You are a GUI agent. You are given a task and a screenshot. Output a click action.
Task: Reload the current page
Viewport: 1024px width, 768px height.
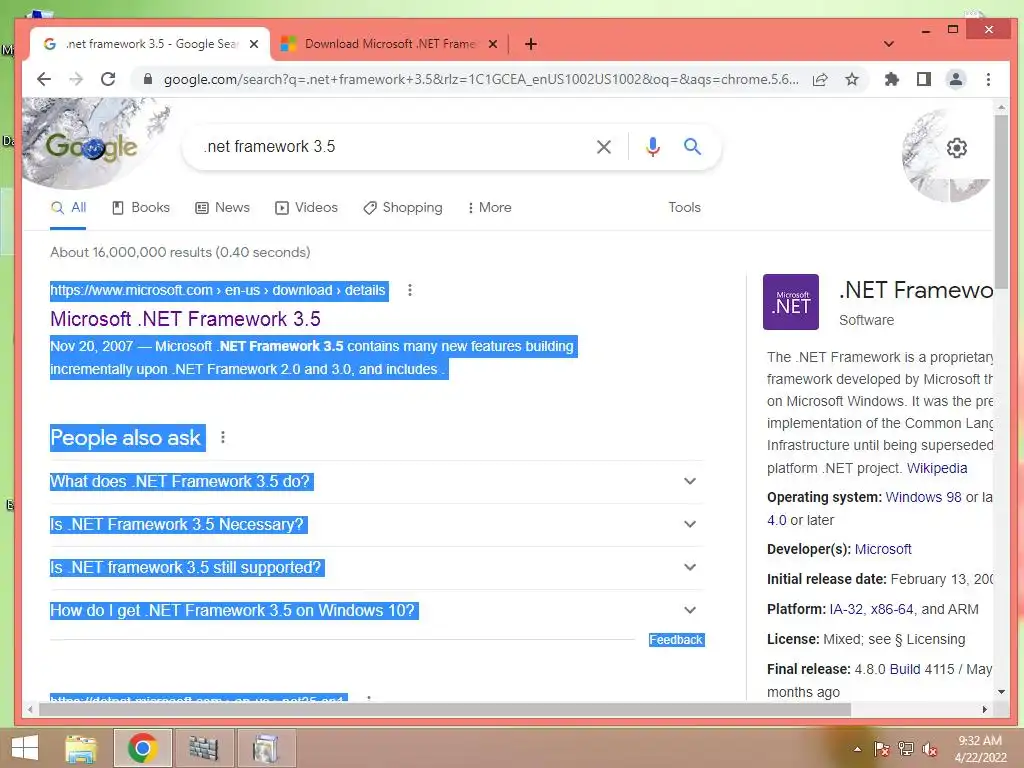[108, 79]
